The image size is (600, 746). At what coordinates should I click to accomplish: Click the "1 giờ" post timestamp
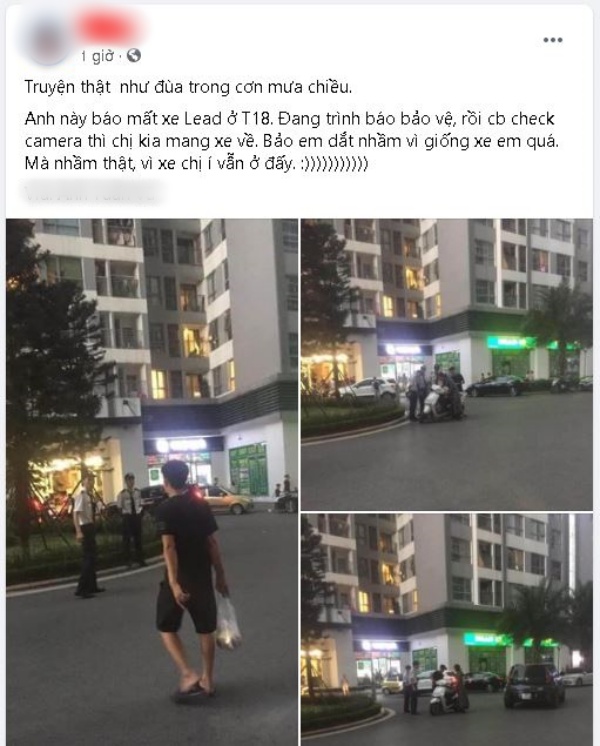point(98,56)
